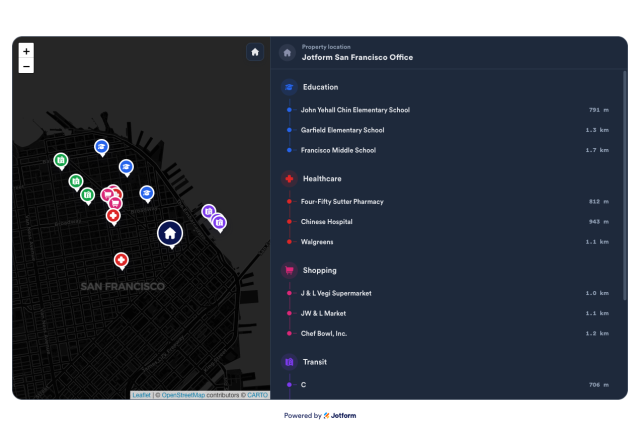640x433 pixels.
Task: Click the middle green map marker
Action: (76, 182)
